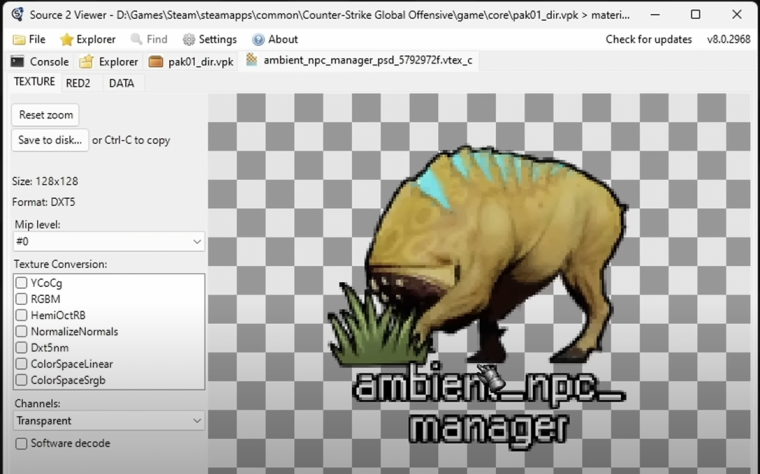
Task: Select the pak01_dir.vpk package icon
Action: 156,62
